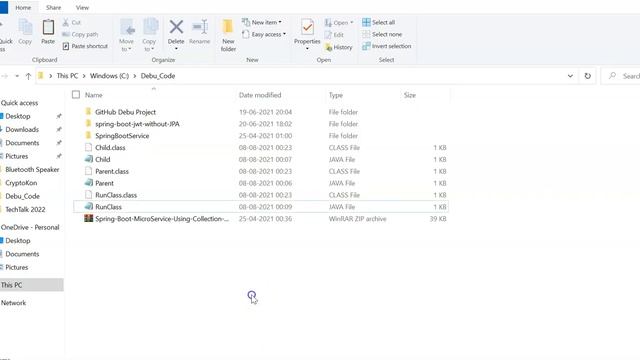Screen dimensions: 640x360
Task: Click the WinRAR ZIP archive file icon
Action: pos(89,219)
